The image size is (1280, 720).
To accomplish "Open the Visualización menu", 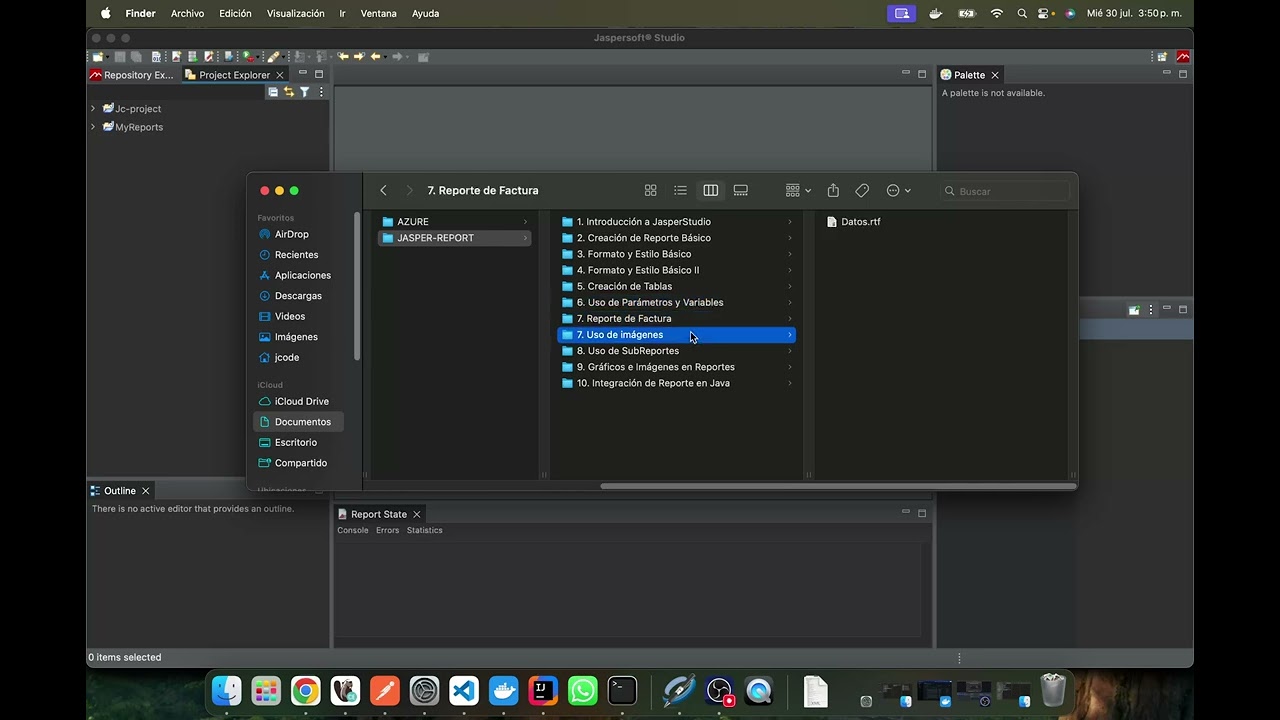I will [x=296, y=13].
